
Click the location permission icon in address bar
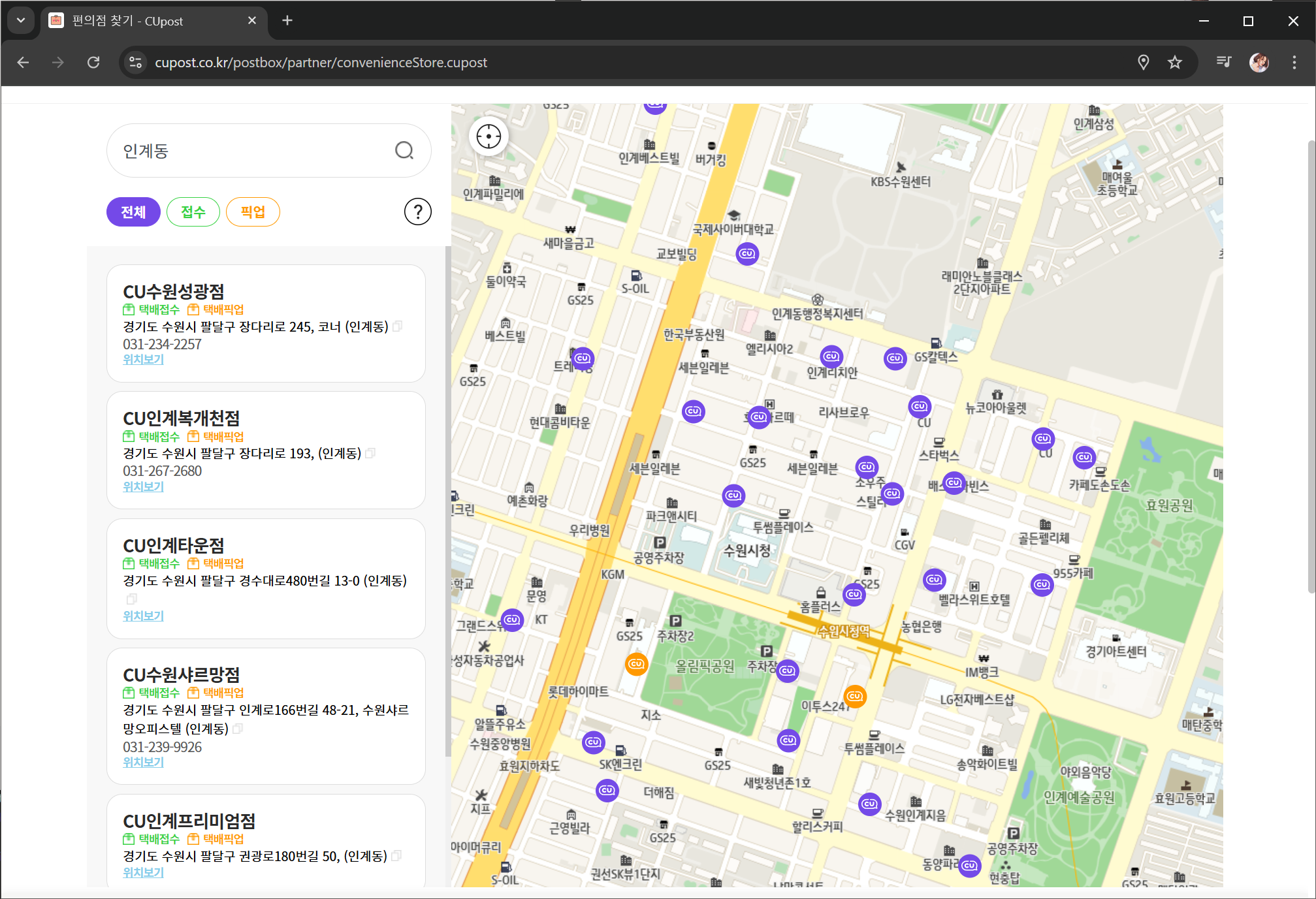coord(1143,63)
